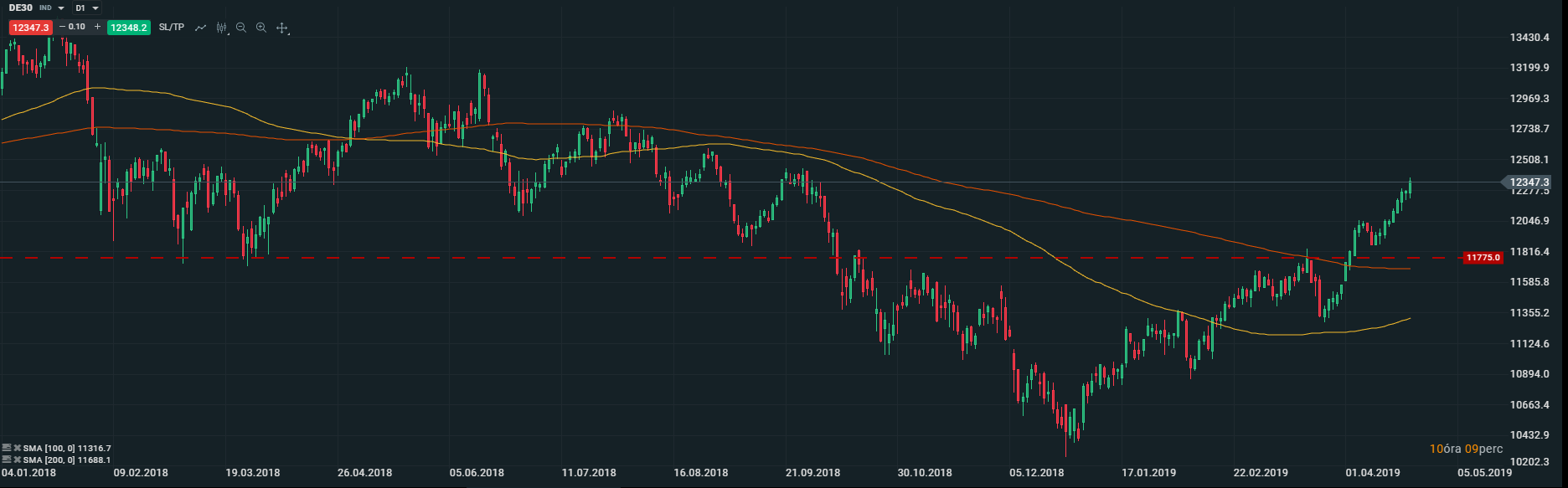The width and height of the screenshot is (1568, 488).
Task: Select the crosshair move tool
Action: click(282, 28)
